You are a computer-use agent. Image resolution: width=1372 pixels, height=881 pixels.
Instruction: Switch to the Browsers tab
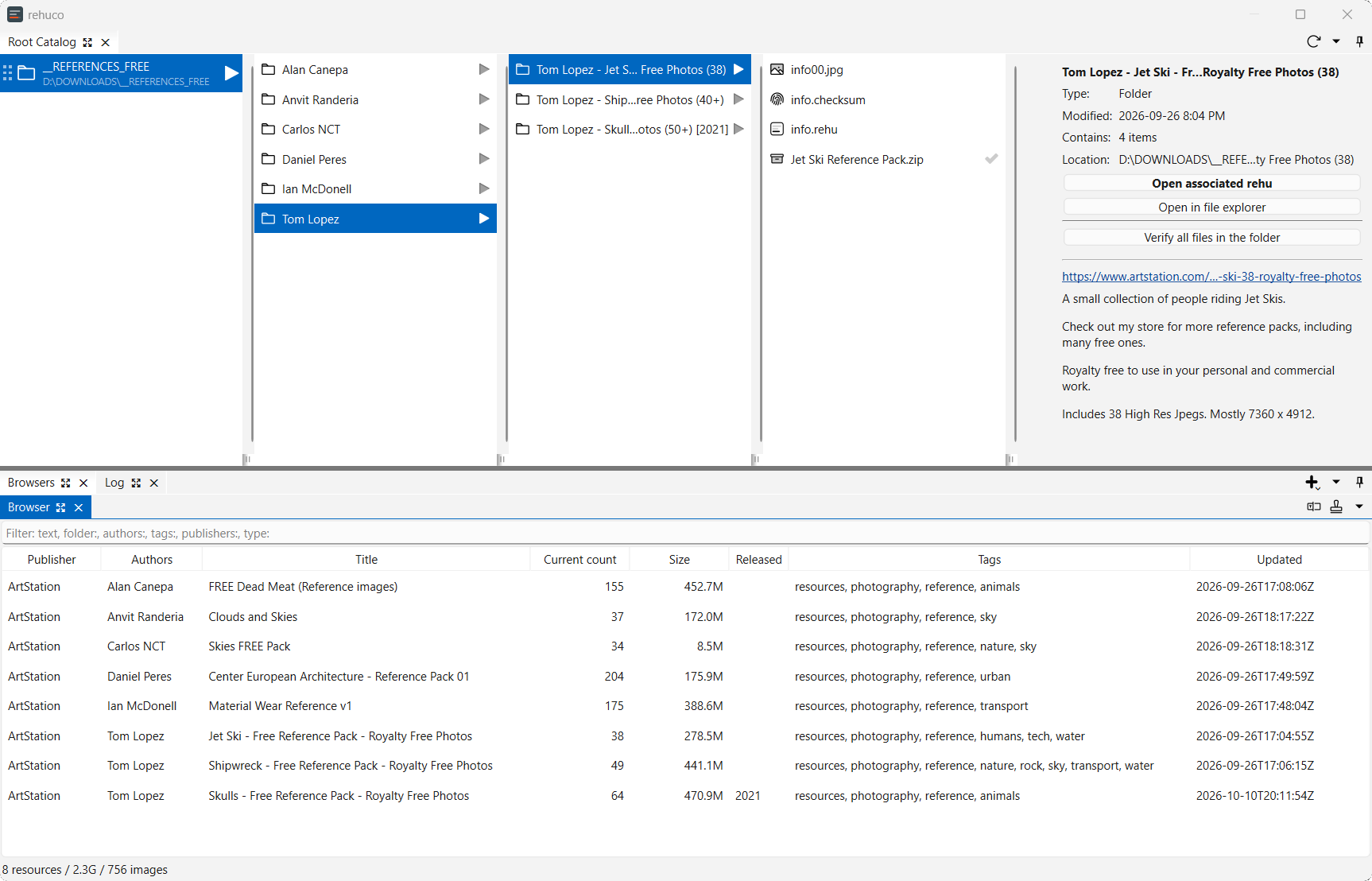tap(31, 483)
